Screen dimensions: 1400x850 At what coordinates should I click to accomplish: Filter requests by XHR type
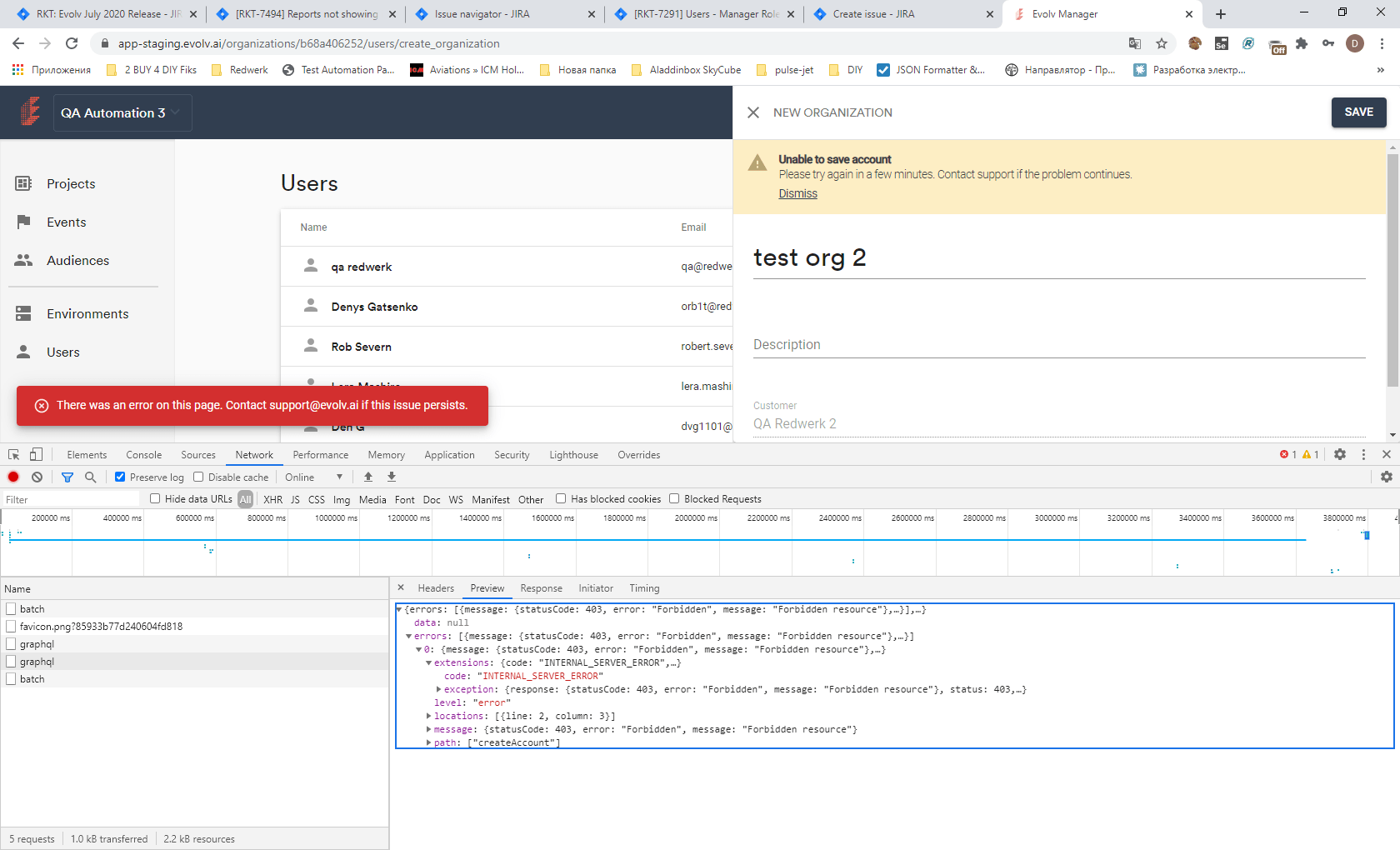coord(272,499)
